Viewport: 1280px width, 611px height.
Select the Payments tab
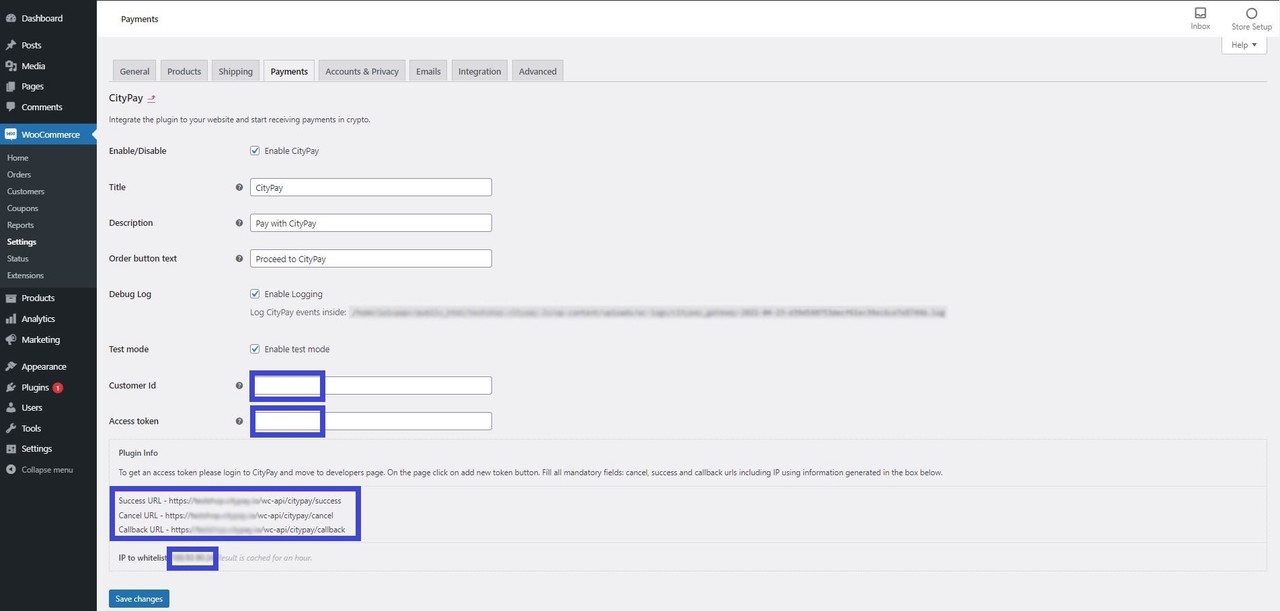click(x=289, y=71)
